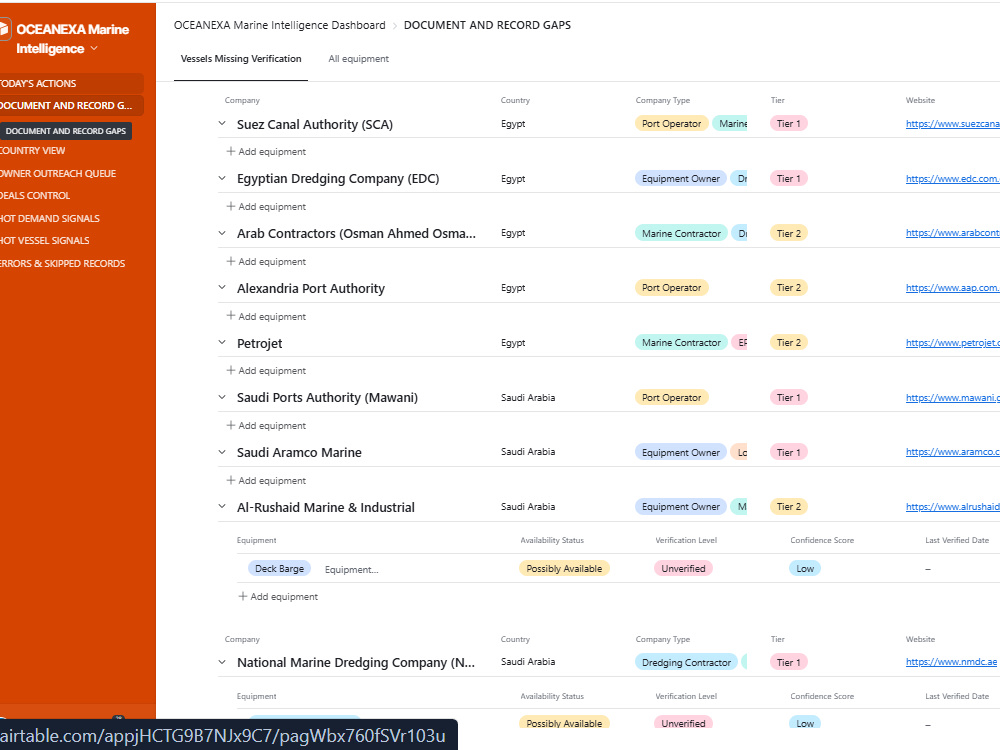The height and width of the screenshot is (750, 1000).
Task: Click Dredging Contractor tag for National Marine Dredging
Action: [x=686, y=663]
